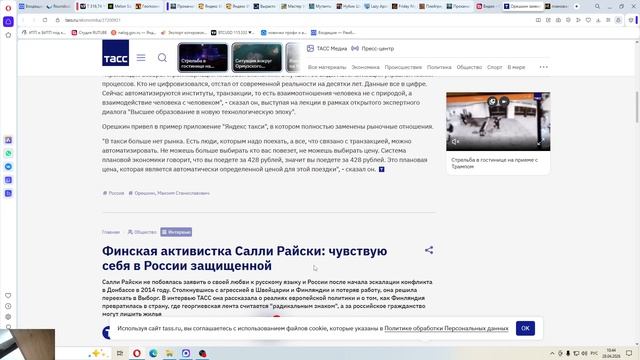Open File Explorer in the taskbar
Image resolution: width=640 pixels, height=360 pixels.
(169, 353)
